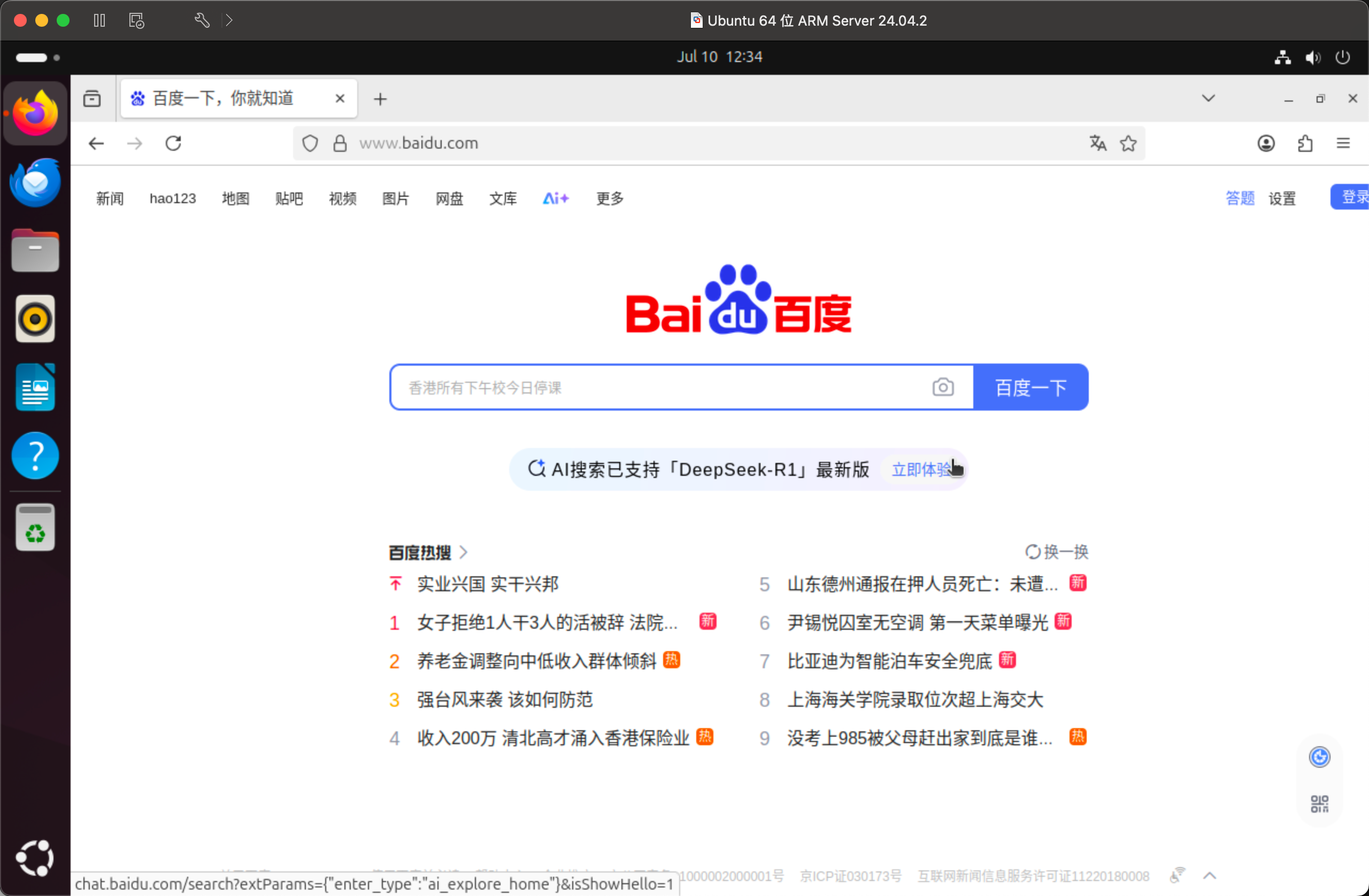Image resolution: width=1369 pixels, height=896 pixels.
Task: Bookmark this page with the star
Action: coord(1128,143)
